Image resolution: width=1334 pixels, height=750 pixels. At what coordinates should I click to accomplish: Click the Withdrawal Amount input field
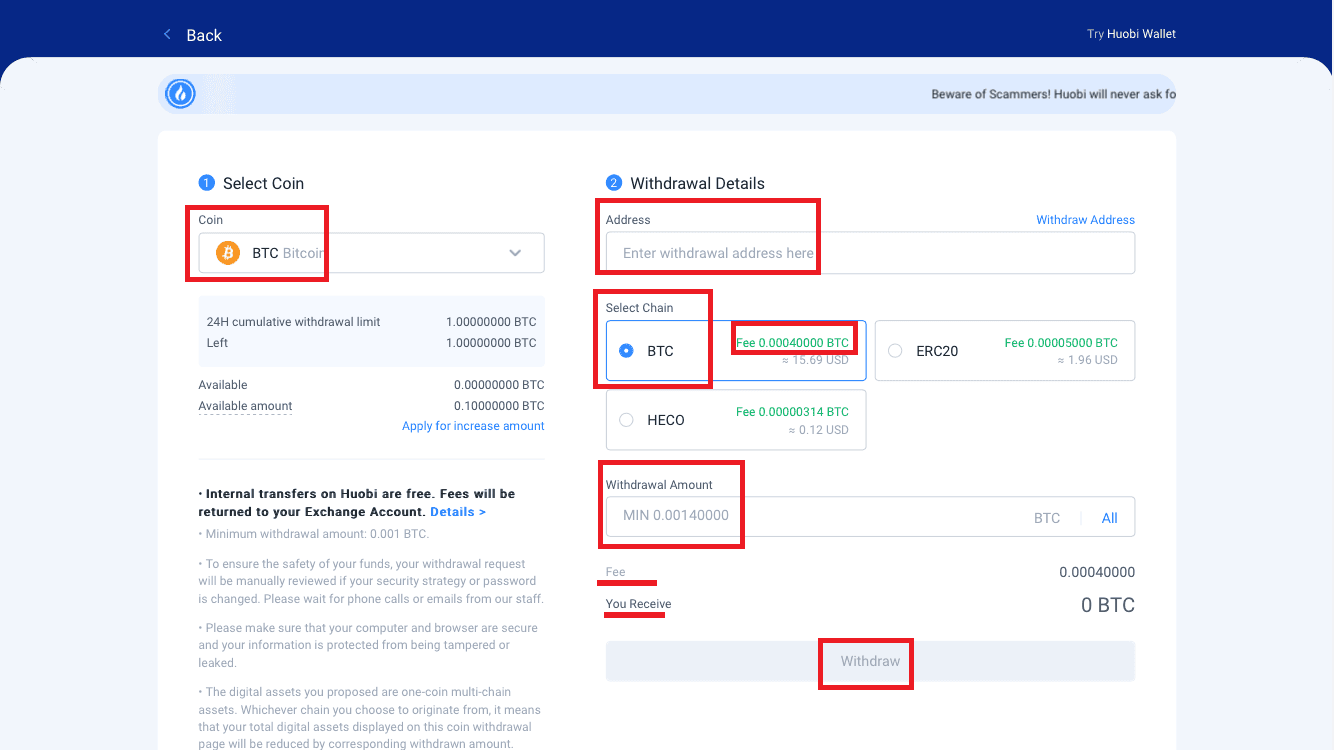[870, 517]
